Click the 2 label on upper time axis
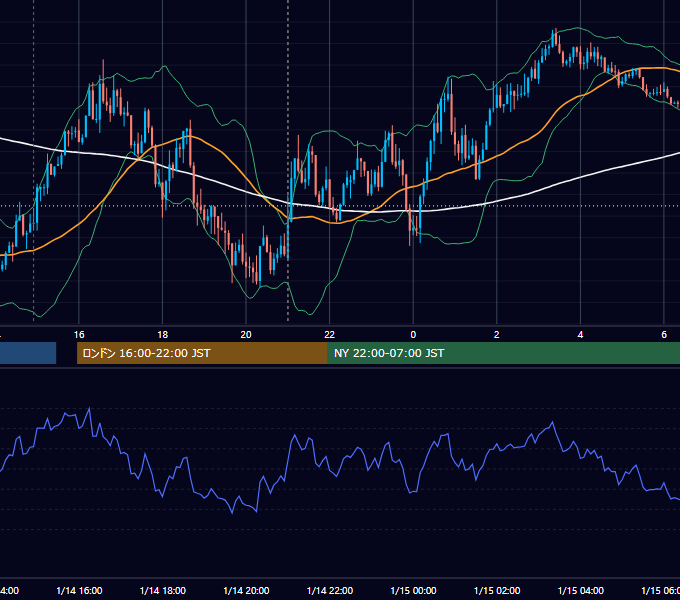The height and width of the screenshot is (600, 680). (497, 335)
